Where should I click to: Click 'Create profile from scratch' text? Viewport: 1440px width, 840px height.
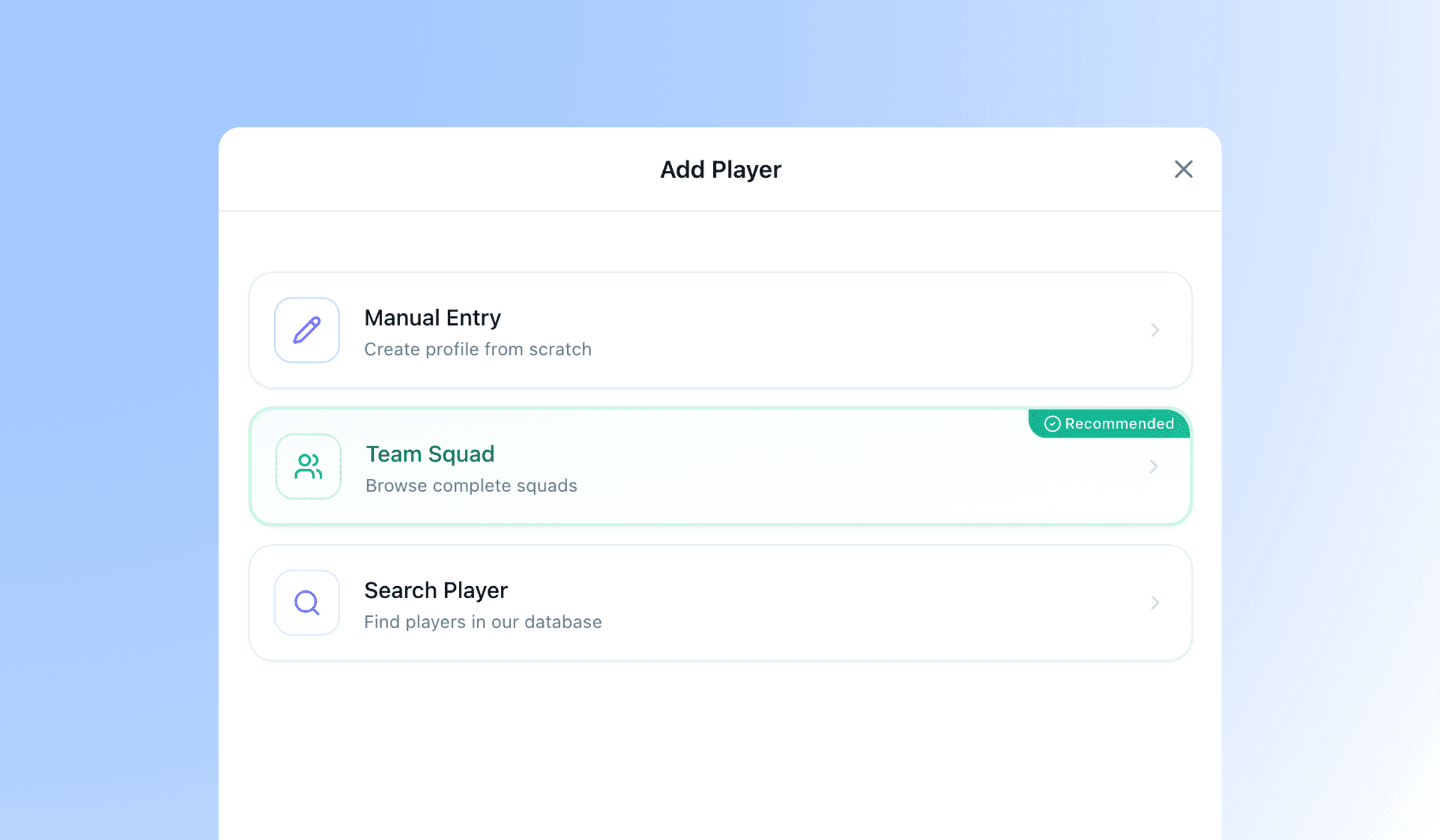point(478,349)
